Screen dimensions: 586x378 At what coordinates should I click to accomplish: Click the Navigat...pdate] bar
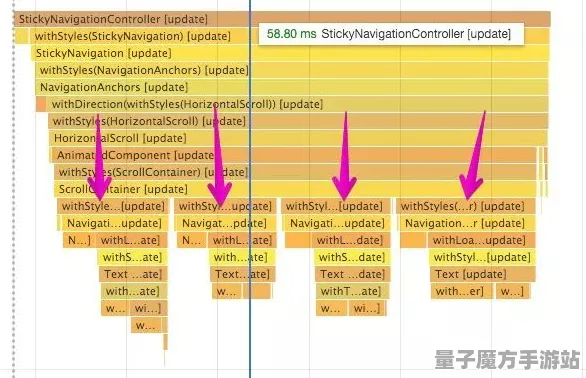(x=225, y=223)
